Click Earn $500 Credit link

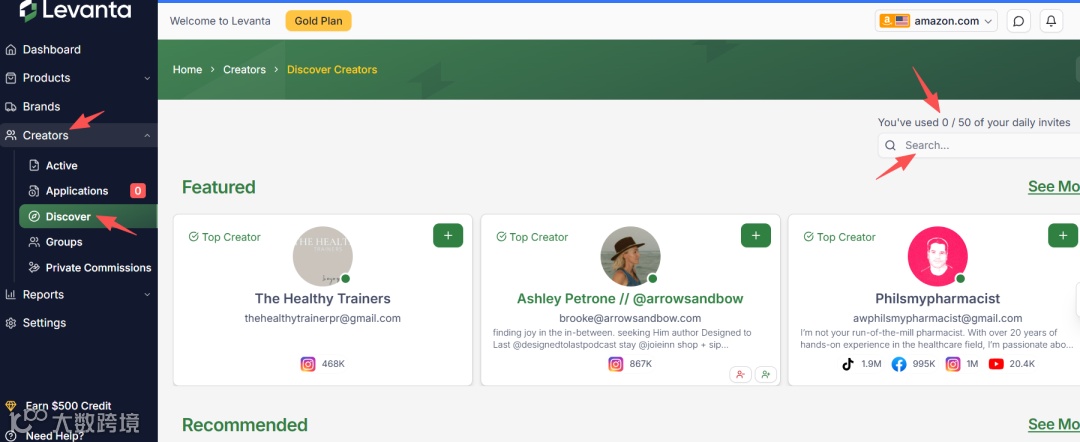pos(68,406)
